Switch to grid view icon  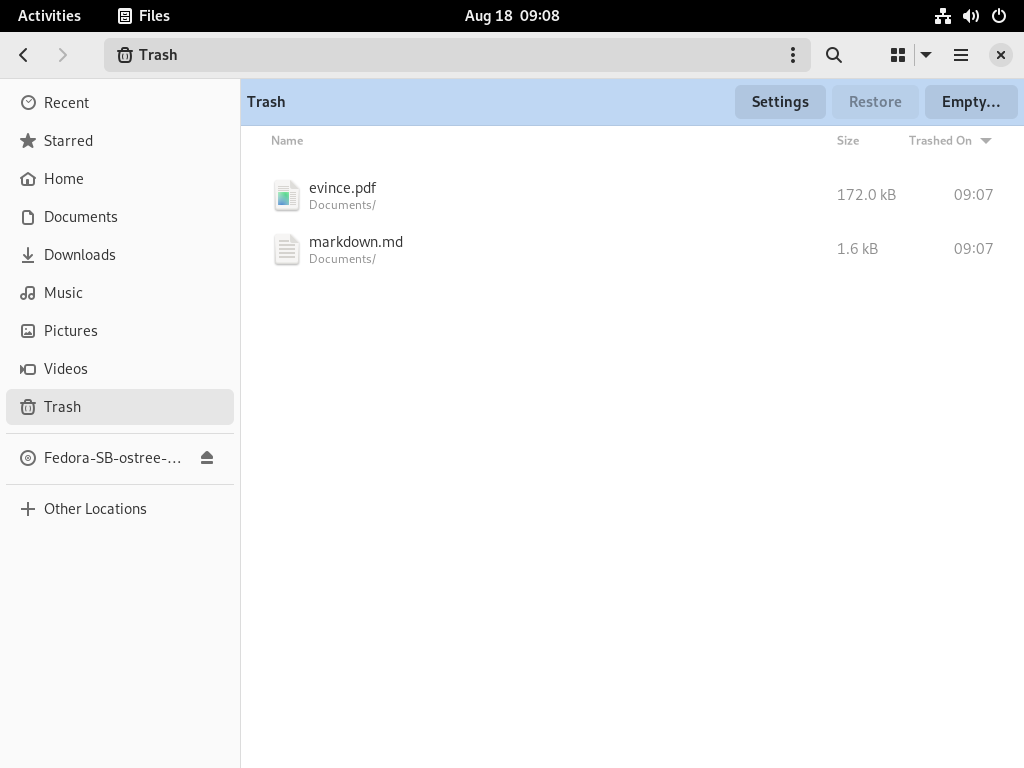coord(898,55)
